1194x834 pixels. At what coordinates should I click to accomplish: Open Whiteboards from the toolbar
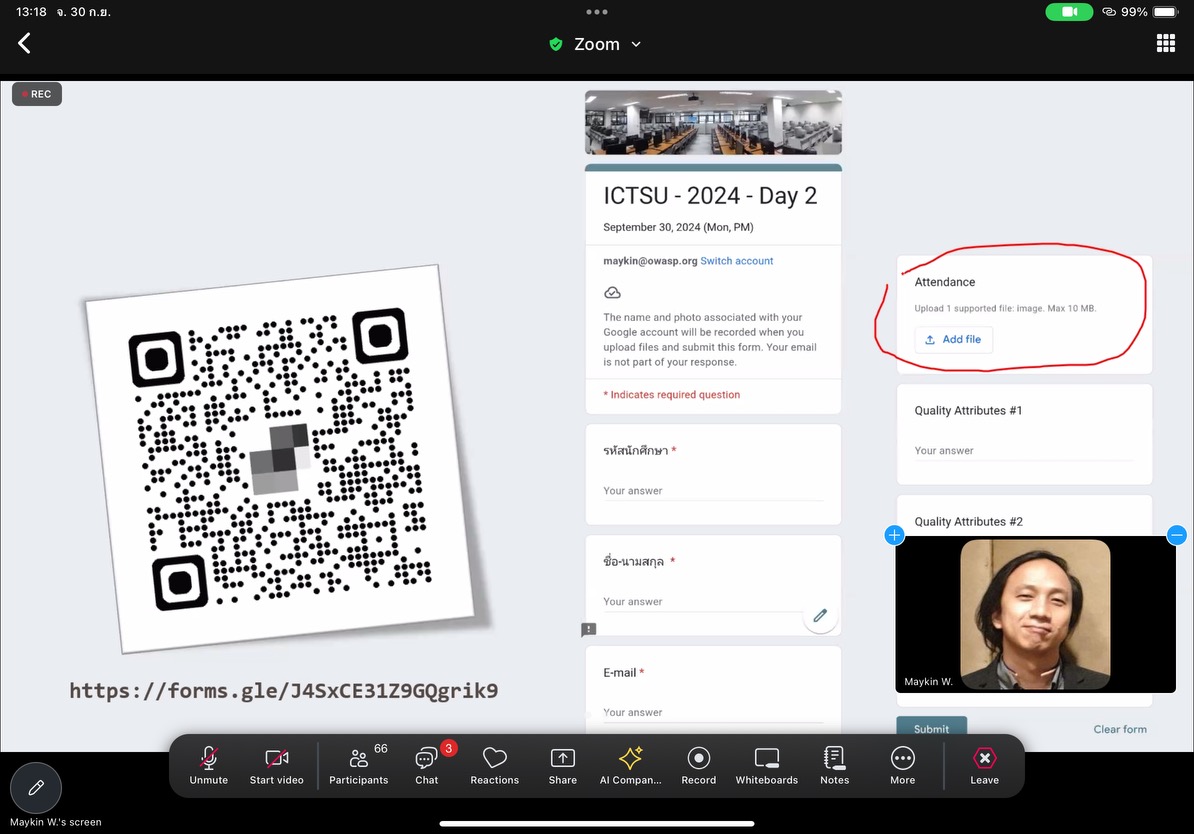point(766,766)
